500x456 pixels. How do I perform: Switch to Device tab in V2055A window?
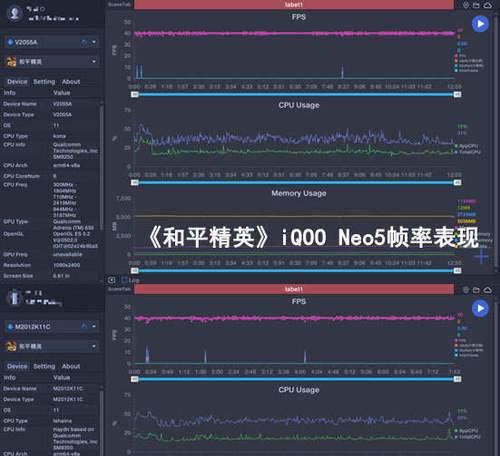(x=17, y=82)
